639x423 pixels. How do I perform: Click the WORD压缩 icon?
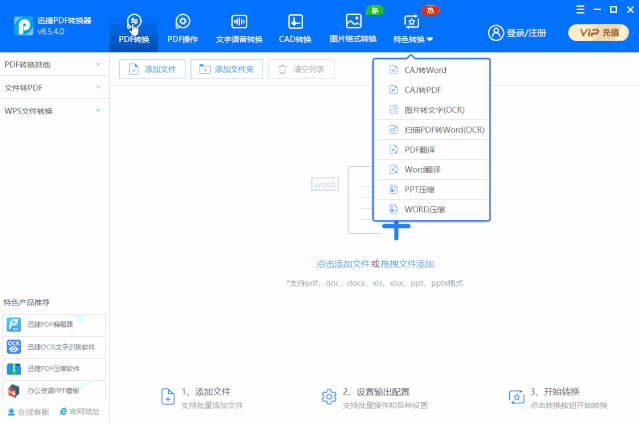[x=393, y=209]
